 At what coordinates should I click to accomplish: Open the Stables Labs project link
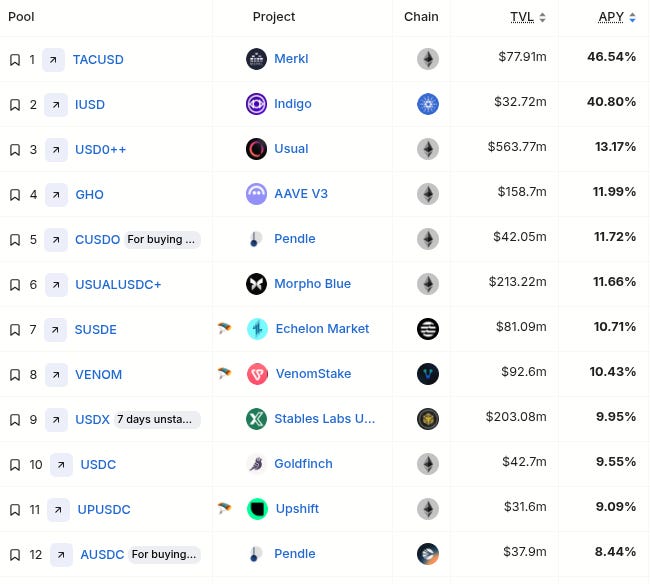[x=325, y=419]
